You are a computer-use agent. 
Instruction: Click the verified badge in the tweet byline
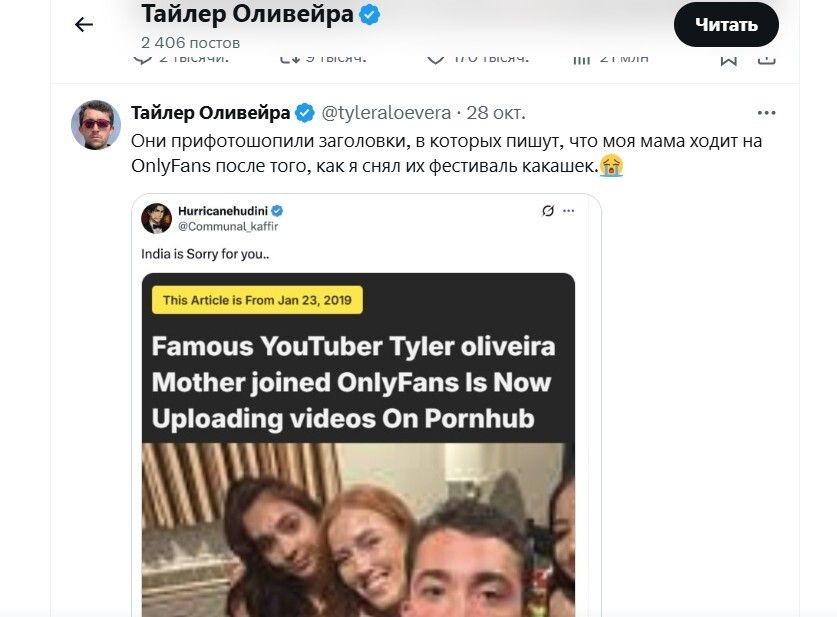click(x=305, y=113)
